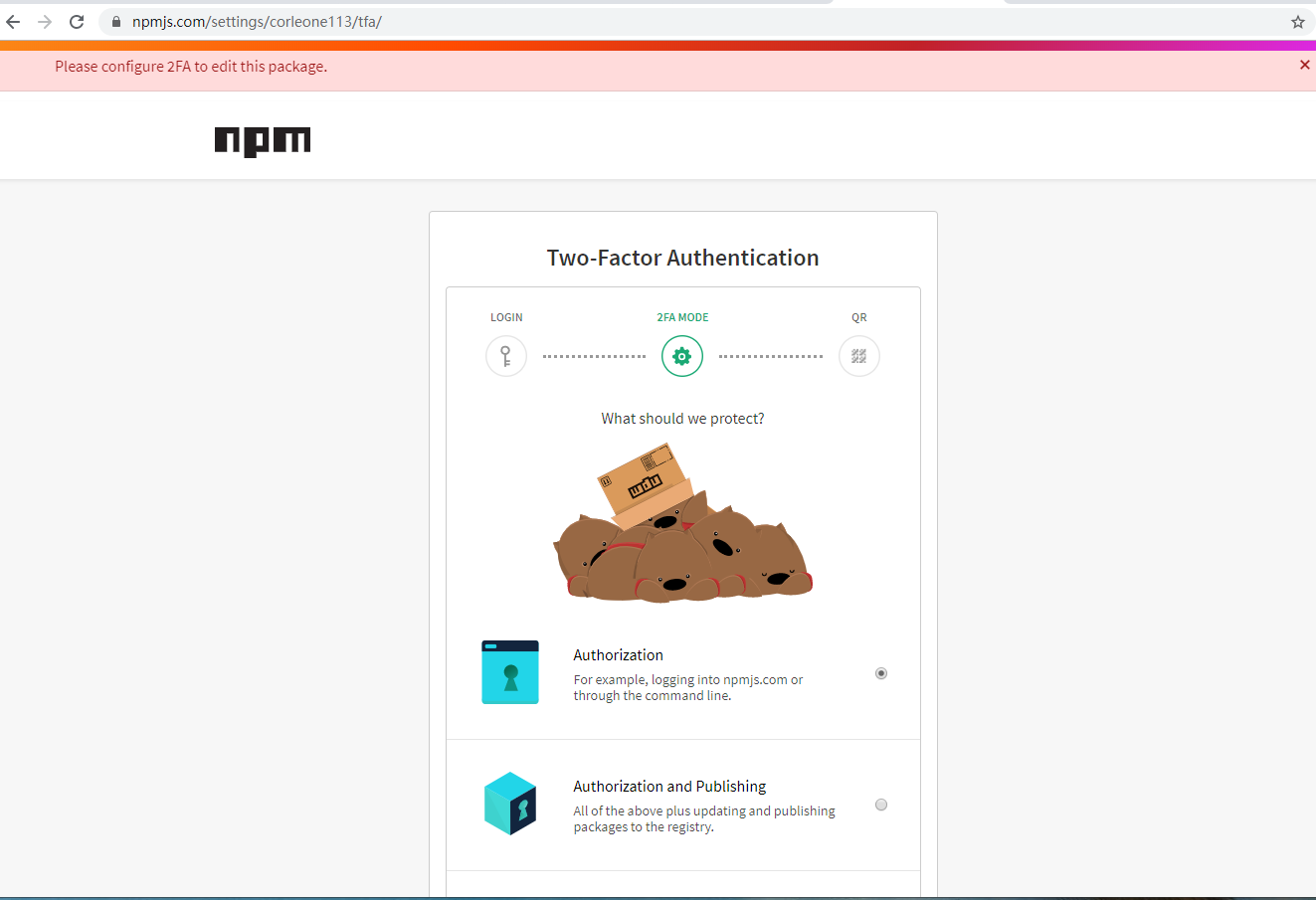Screen dimensions: 1316x900
Task: Click the "2FA MODE" step label
Action: coord(682,317)
